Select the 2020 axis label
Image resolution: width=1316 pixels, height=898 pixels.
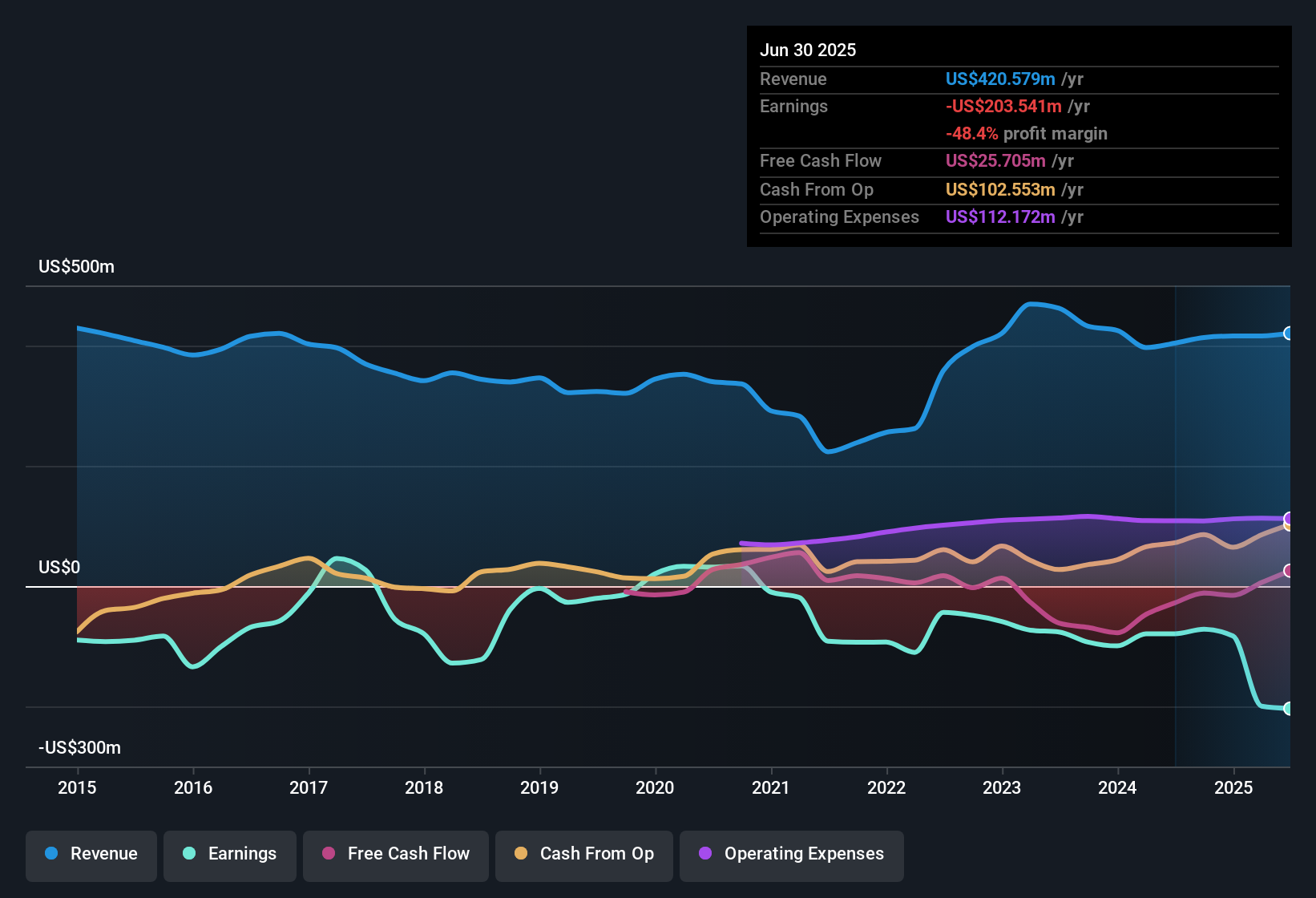(x=656, y=788)
